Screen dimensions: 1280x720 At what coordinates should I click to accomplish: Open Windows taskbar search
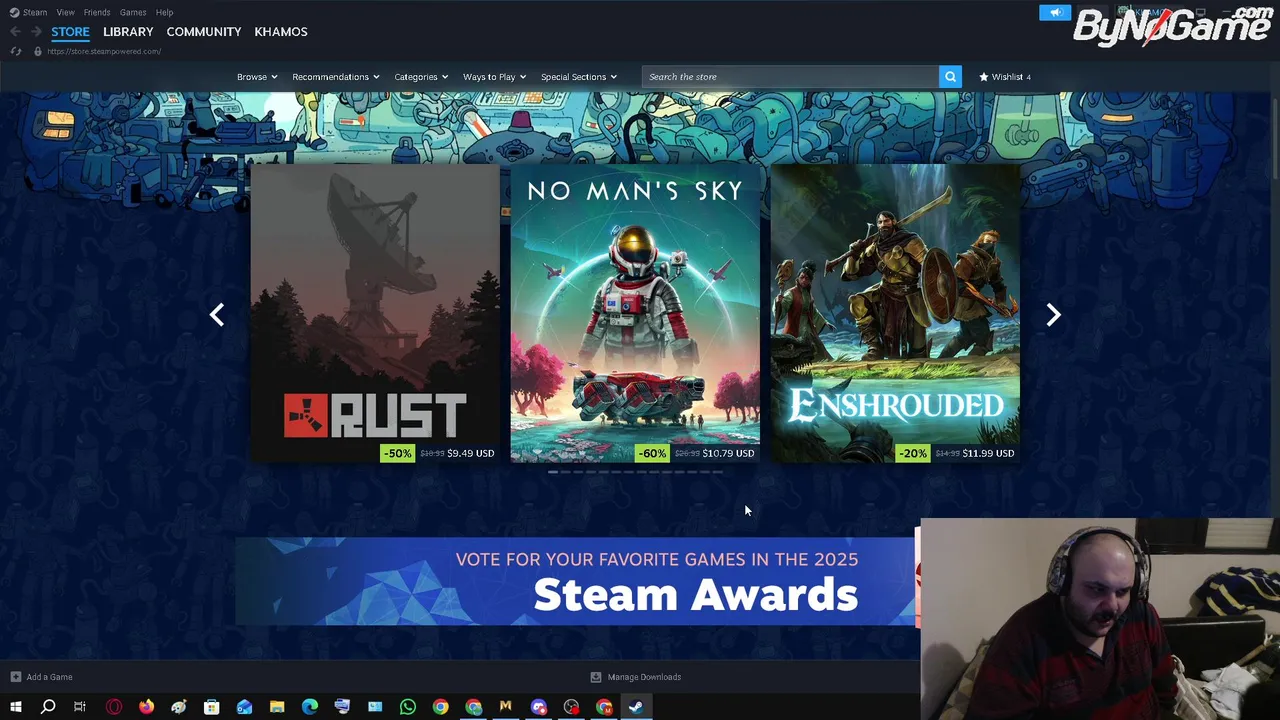(x=48, y=707)
